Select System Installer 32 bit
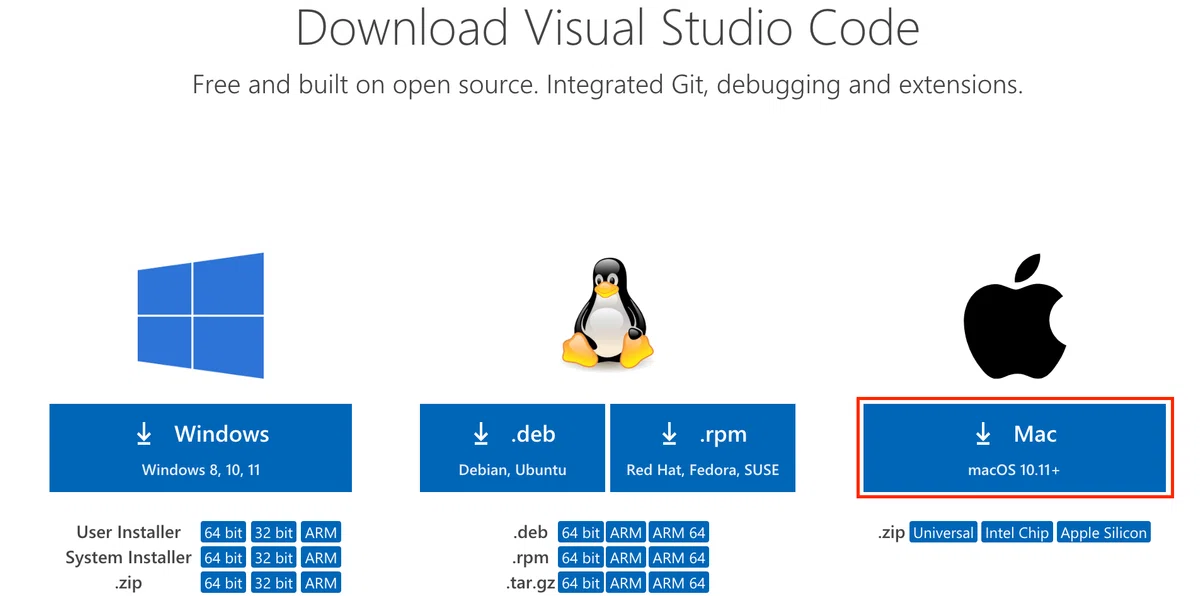Image resolution: width=1200 pixels, height=596 pixels. (x=273, y=557)
